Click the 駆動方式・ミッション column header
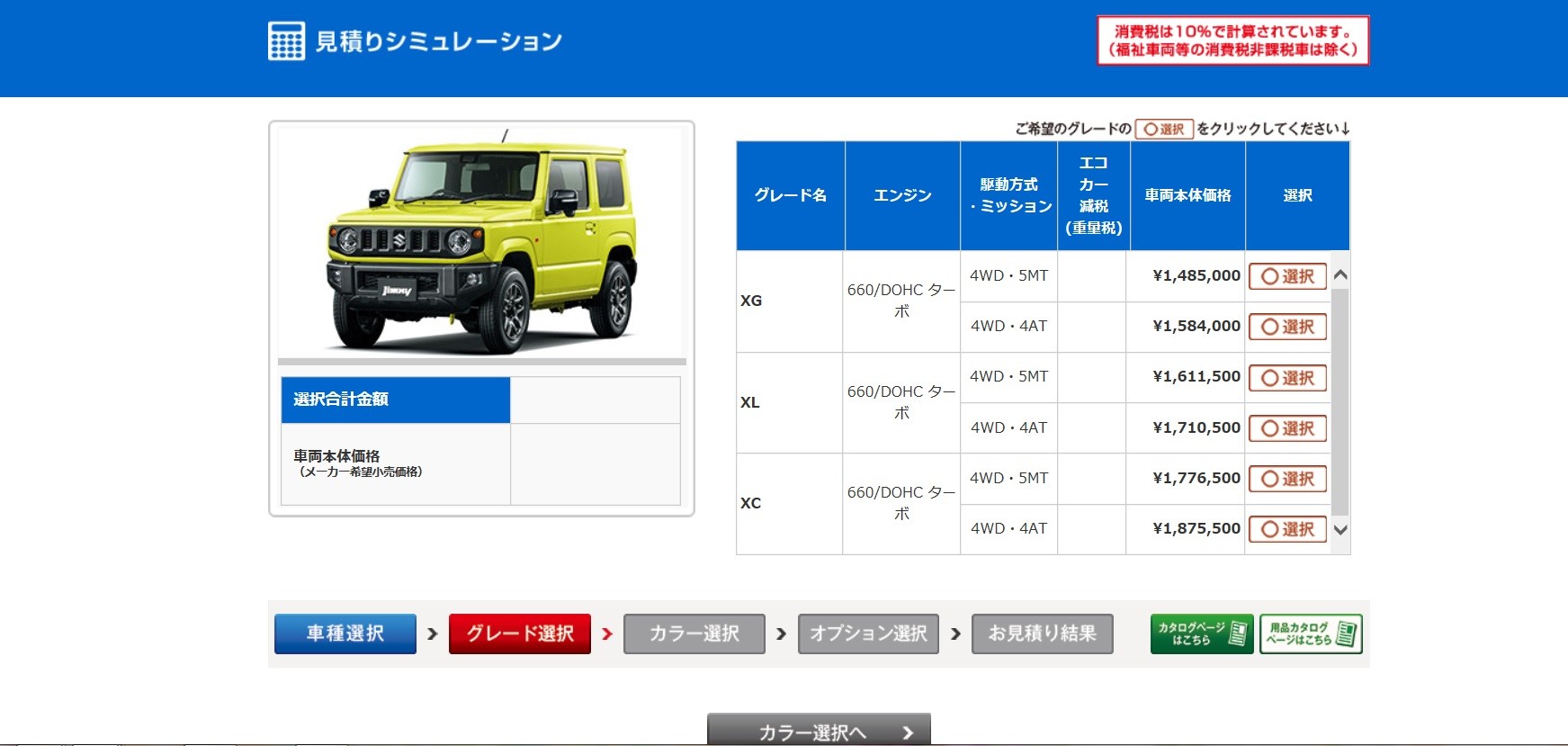This screenshot has height=746, width=1568. [x=1009, y=195]
